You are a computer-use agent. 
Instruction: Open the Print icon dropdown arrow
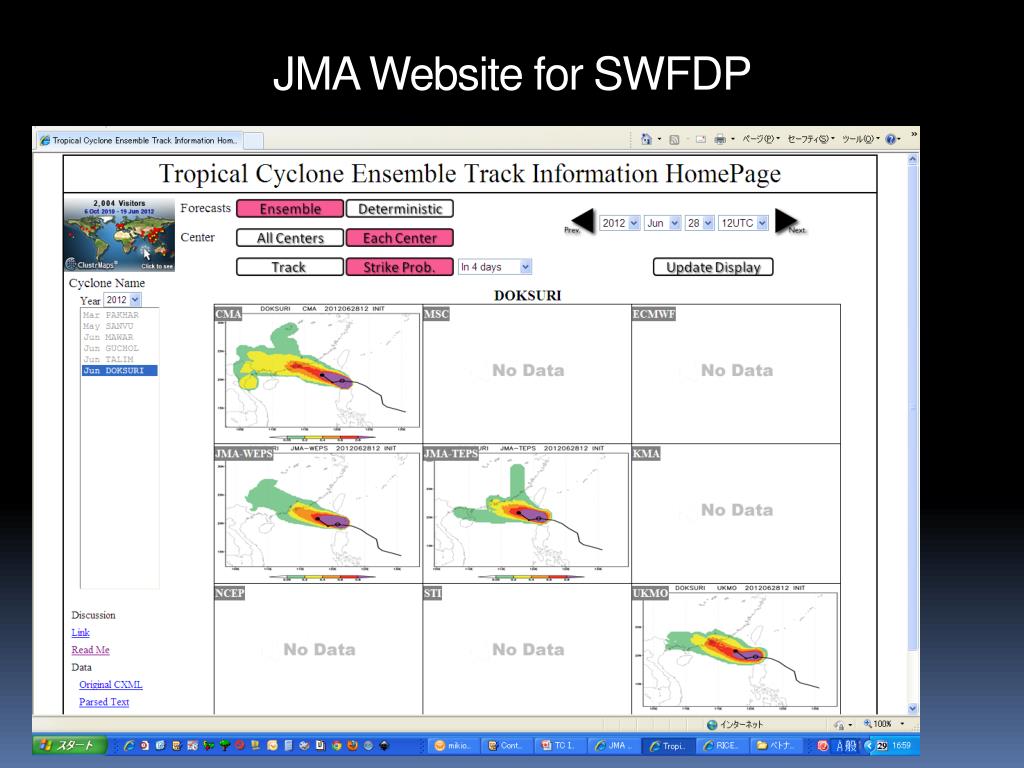pos(733,139)
